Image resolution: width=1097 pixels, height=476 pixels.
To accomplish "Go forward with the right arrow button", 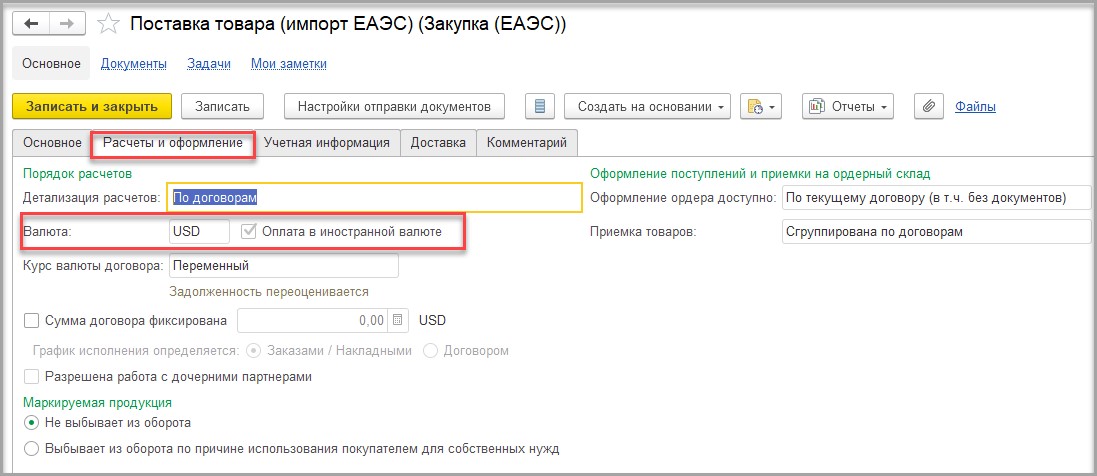I will click(67, 24).
